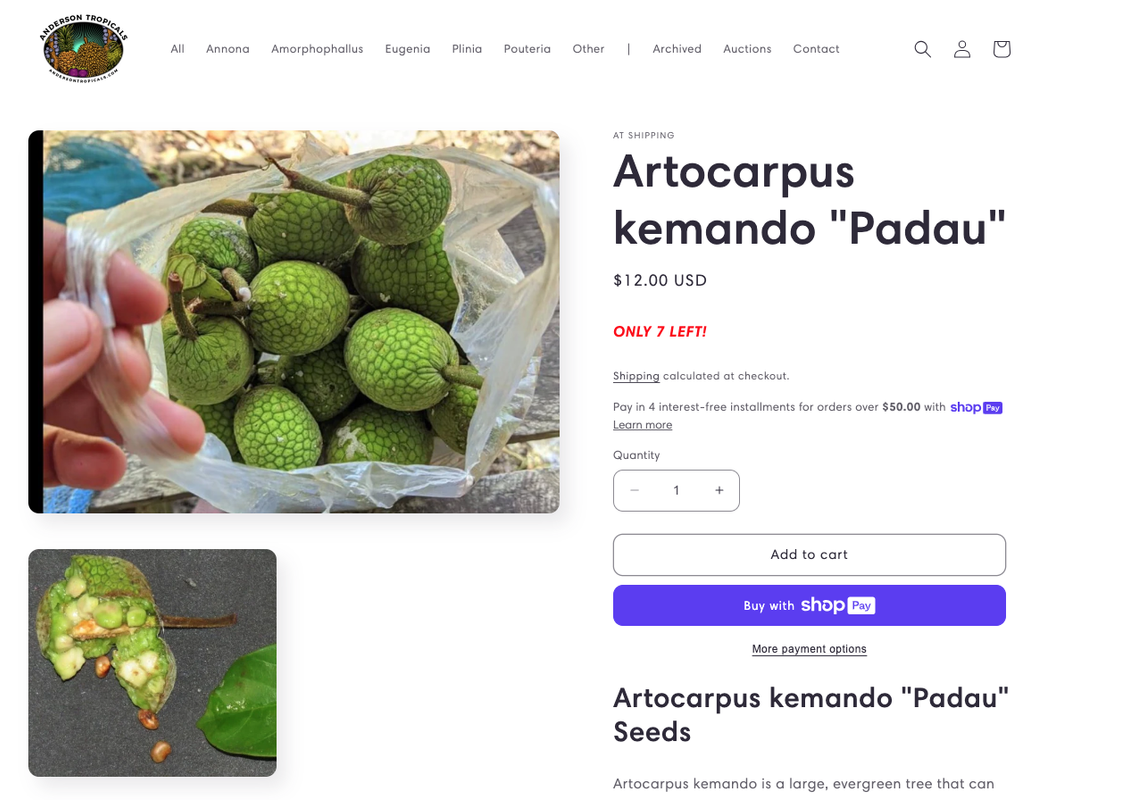Open the Amorphophallus menu item
This screenshot has width=1146, height=800.
tap(317, 49)
